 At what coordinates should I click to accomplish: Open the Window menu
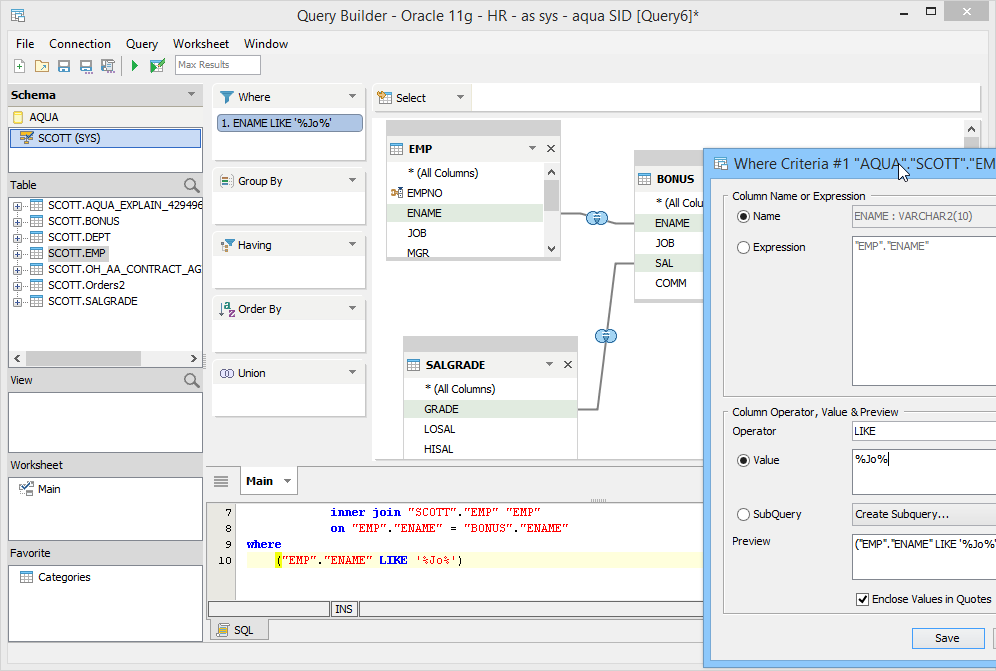(266, 44)
